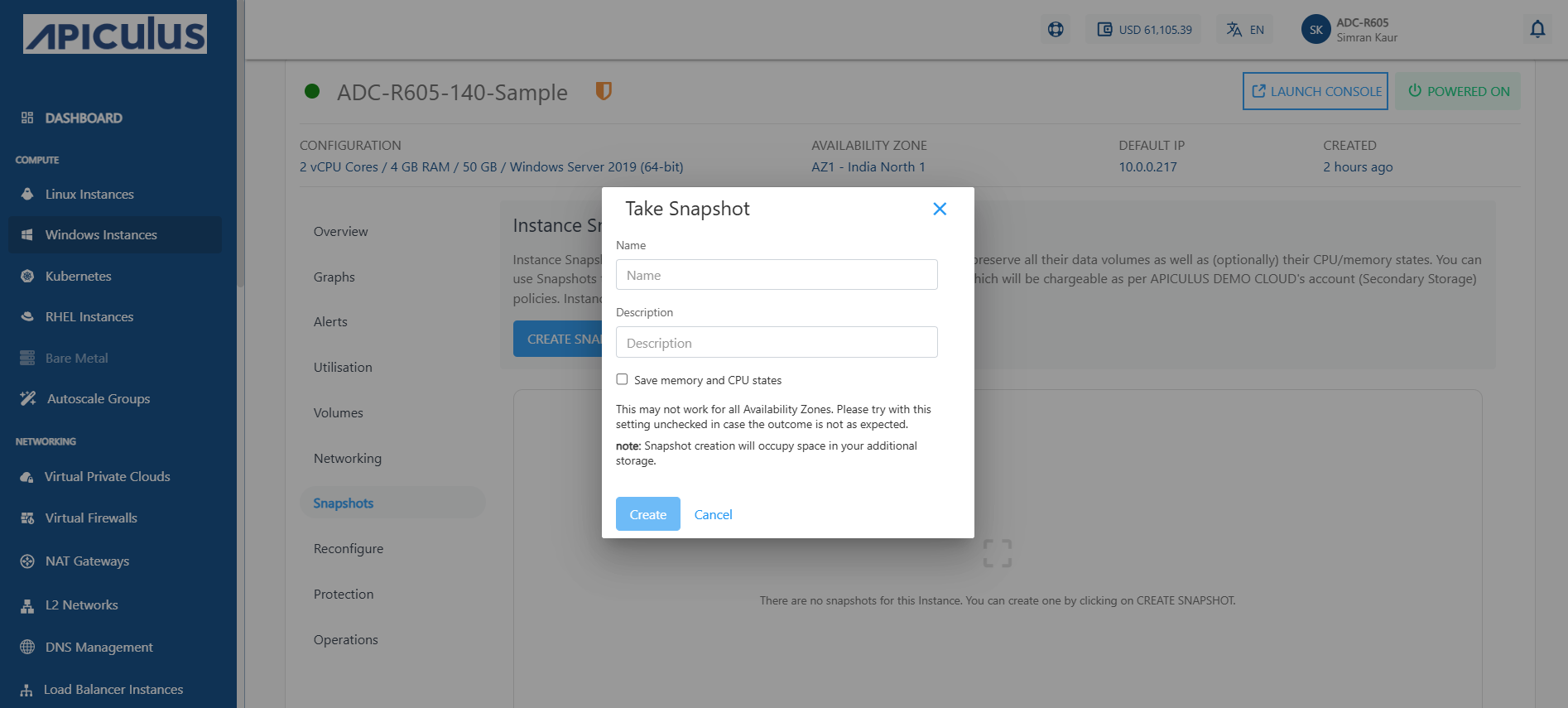Click the LAUNCH CONSOLE button
1568x708 pixels.
coord(1315,91)
